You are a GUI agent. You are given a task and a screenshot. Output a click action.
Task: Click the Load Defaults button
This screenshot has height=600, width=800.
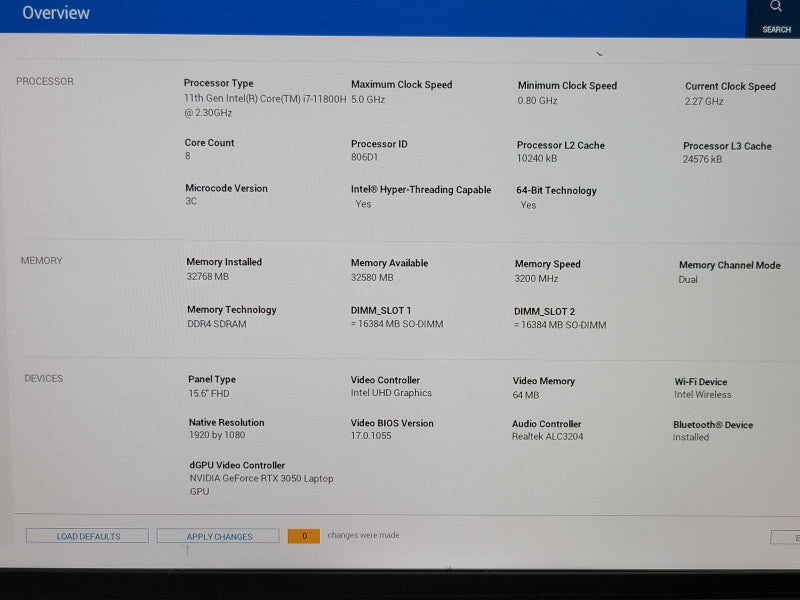pos(88,536)
